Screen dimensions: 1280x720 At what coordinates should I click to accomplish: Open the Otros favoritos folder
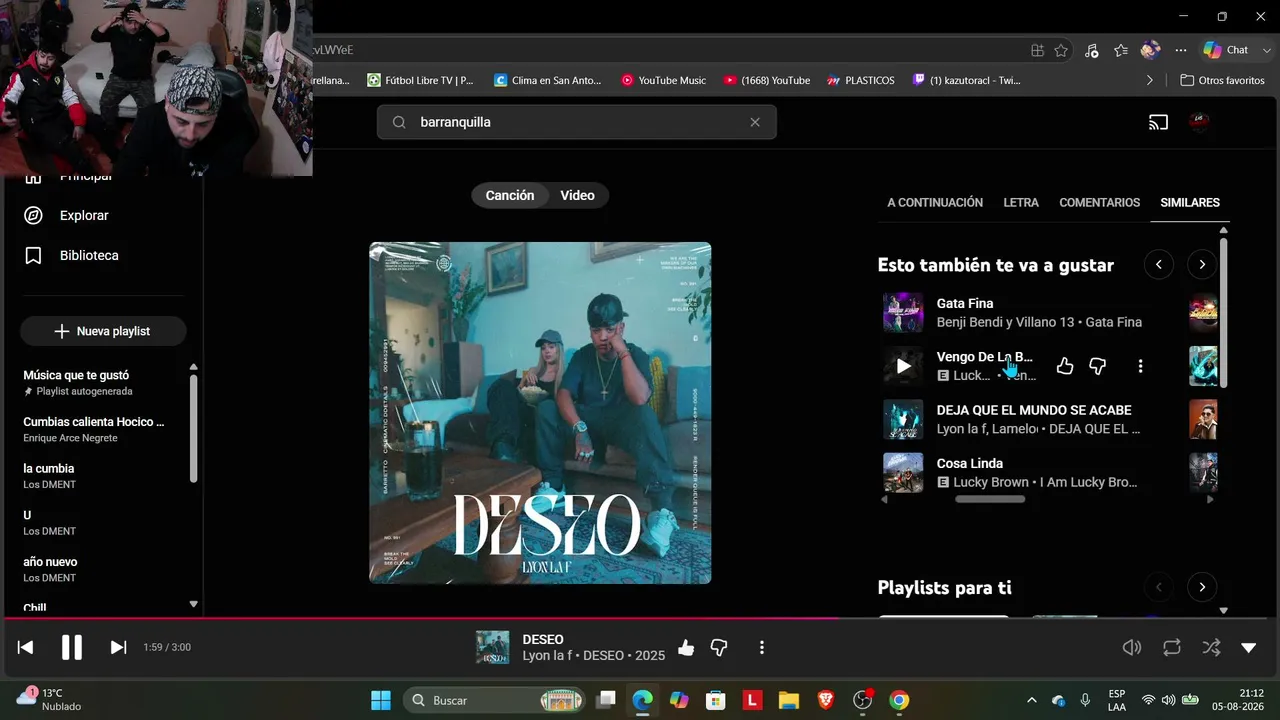tap(1222, 80)
